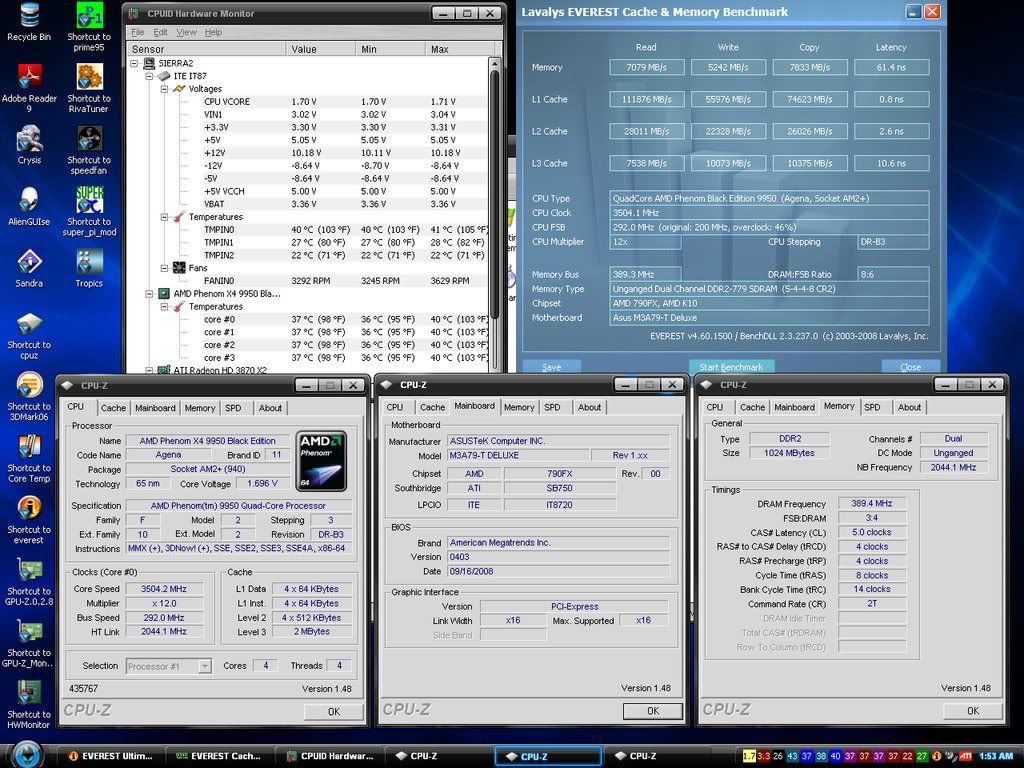Open the Shortcut to 3DMark06 icon

point(29,396)
